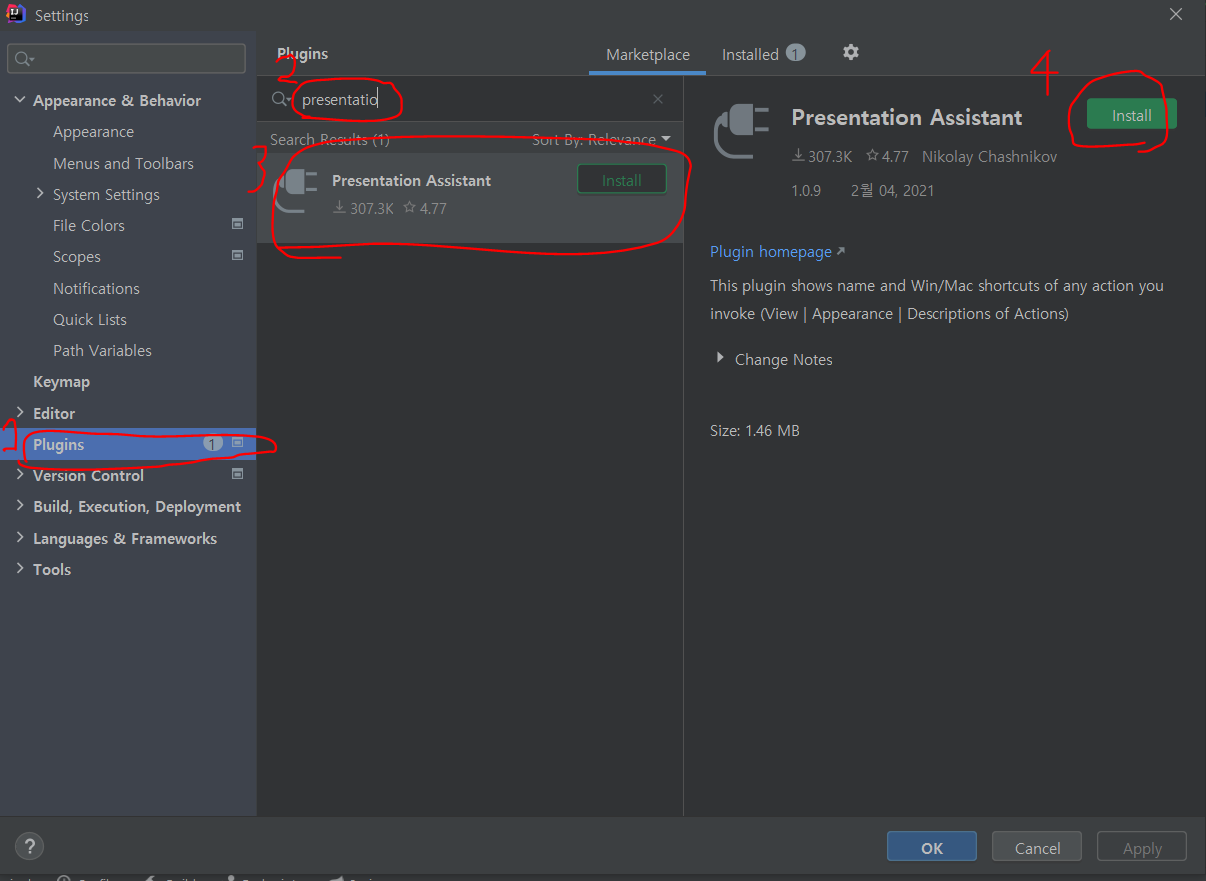Expand the Change Notes section
Image resolution: width=1206 pixels, height=881 pixels.
pyautogui.click(x=720, y=358)
